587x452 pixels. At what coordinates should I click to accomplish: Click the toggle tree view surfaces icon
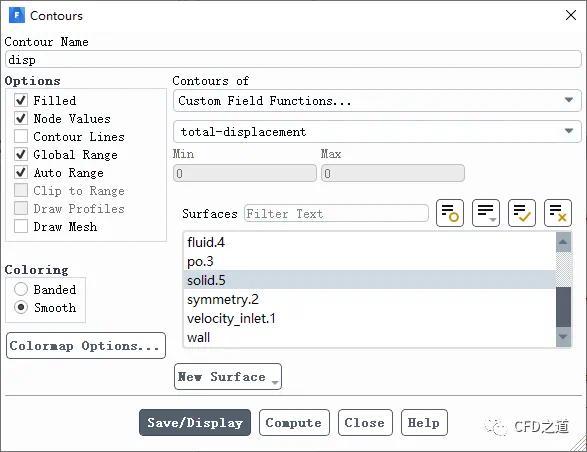coord(450,213)
